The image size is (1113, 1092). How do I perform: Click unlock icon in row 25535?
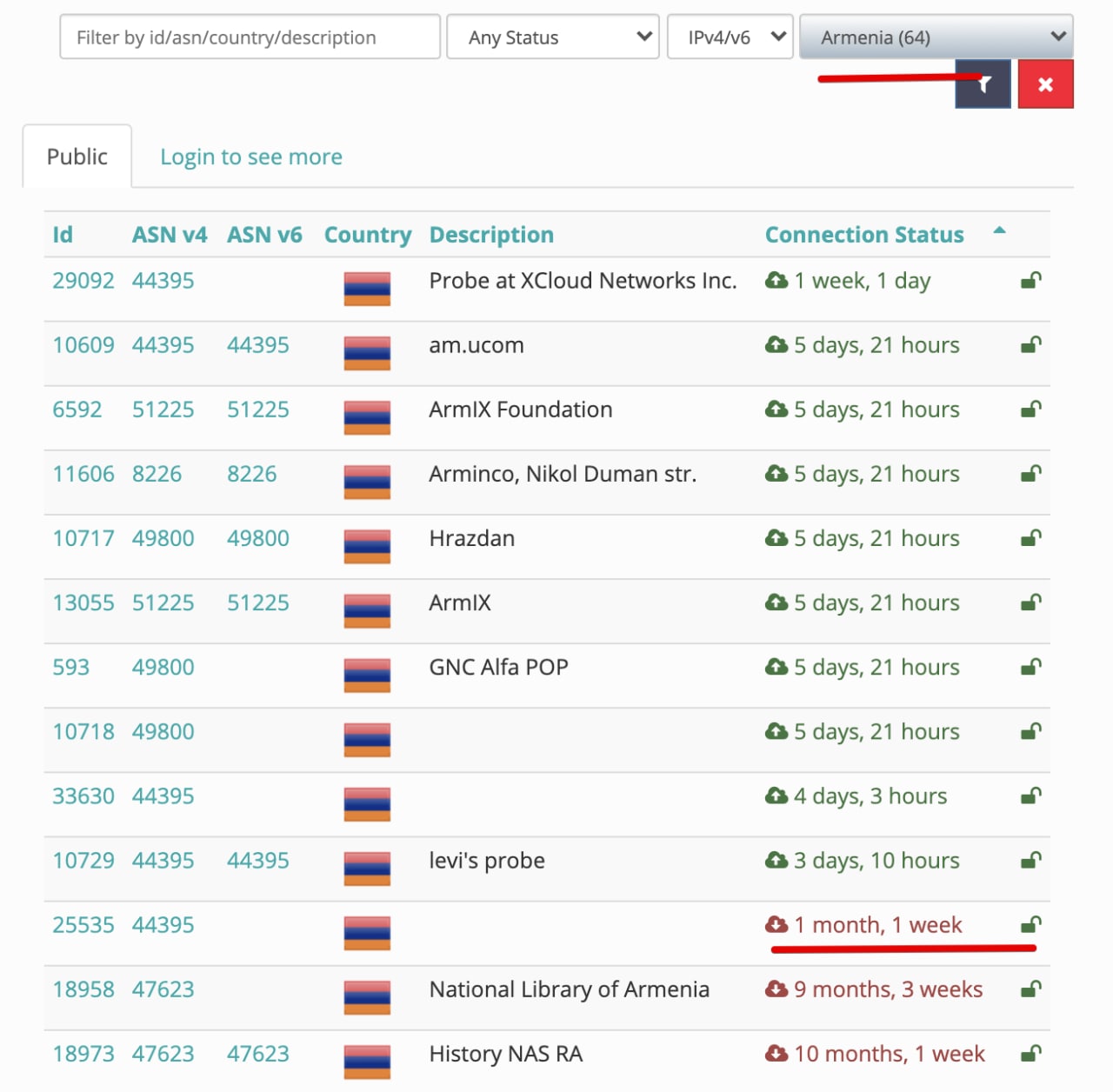click(1031, 923)
